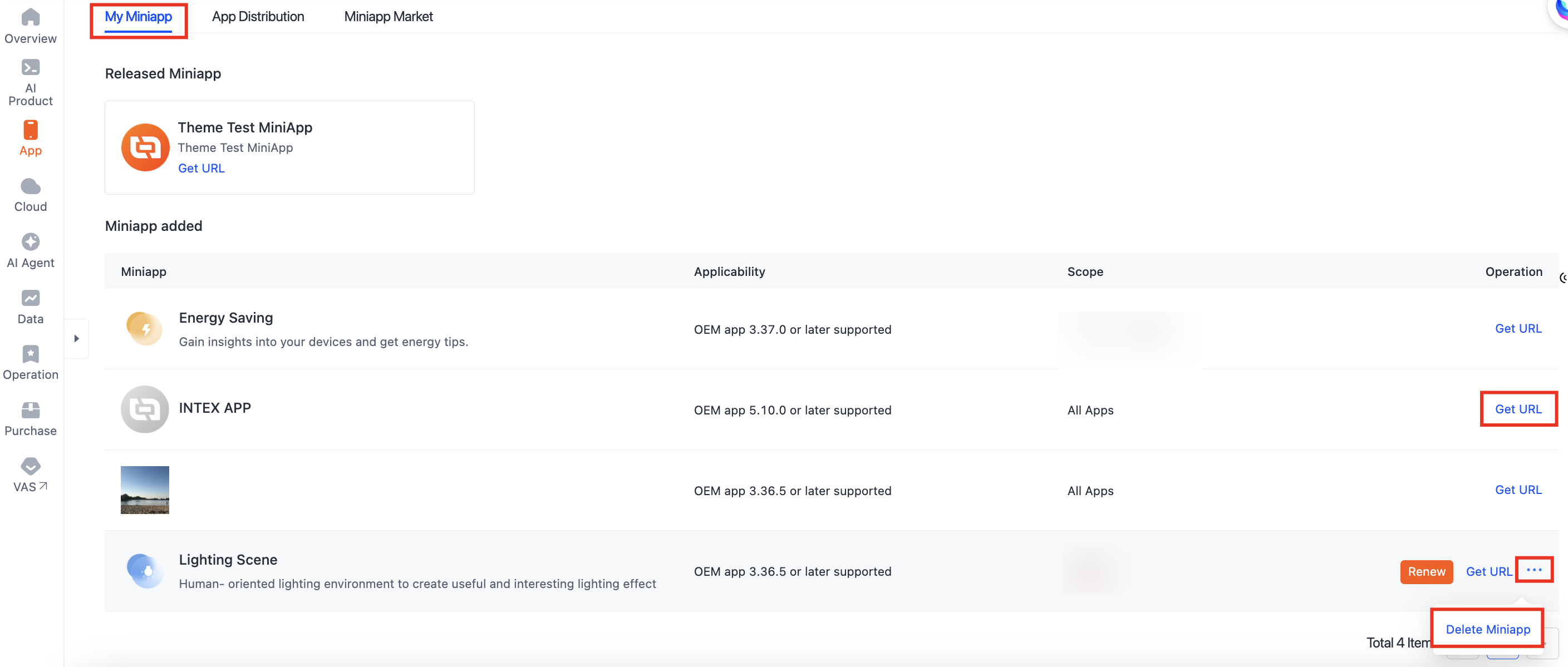Viewport: 1568px width, 667px height.
Task: Select Delete Miniapp from the popup
Action: (x=1487, y=629)
